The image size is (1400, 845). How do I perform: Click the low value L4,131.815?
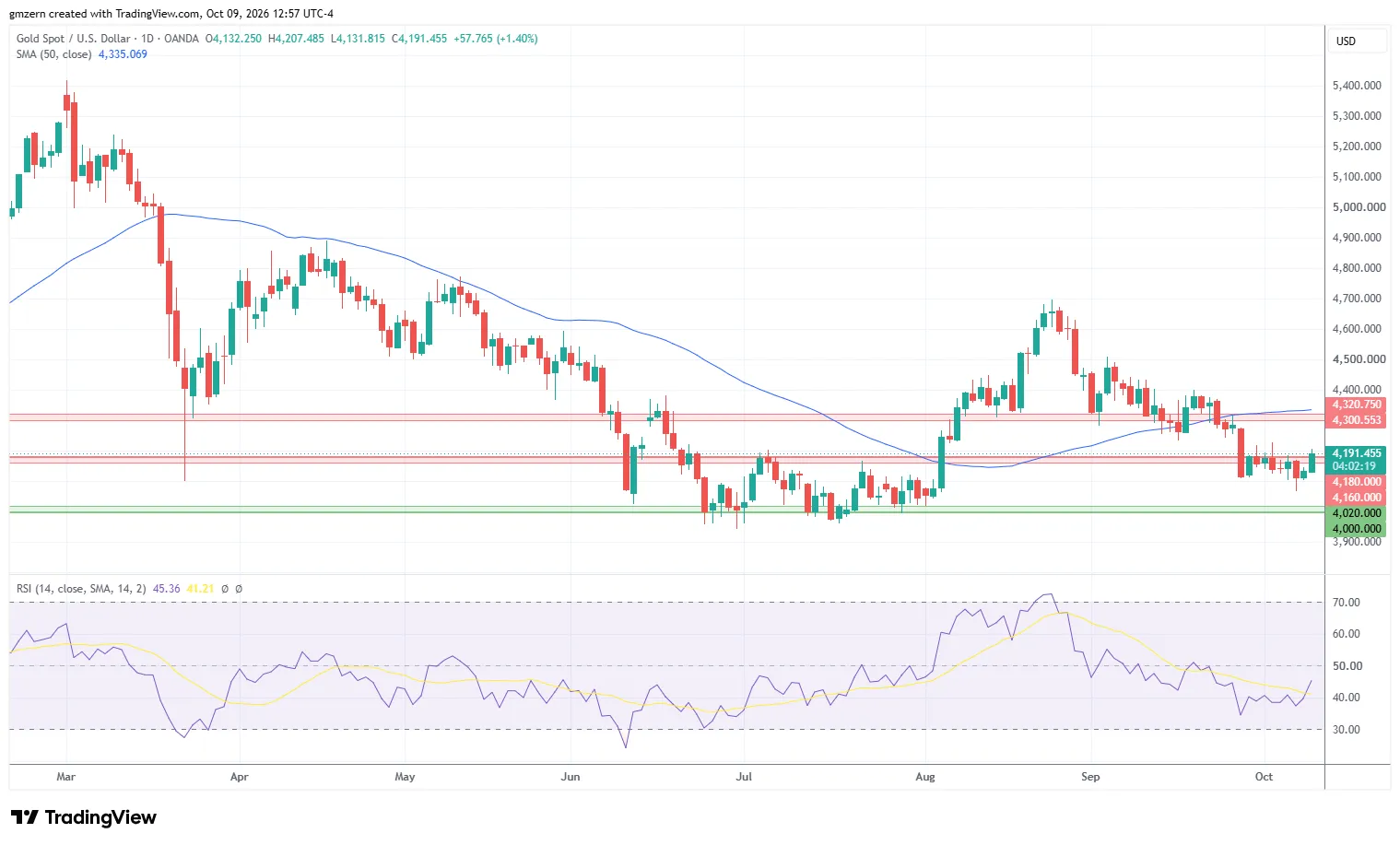(358, 39)
